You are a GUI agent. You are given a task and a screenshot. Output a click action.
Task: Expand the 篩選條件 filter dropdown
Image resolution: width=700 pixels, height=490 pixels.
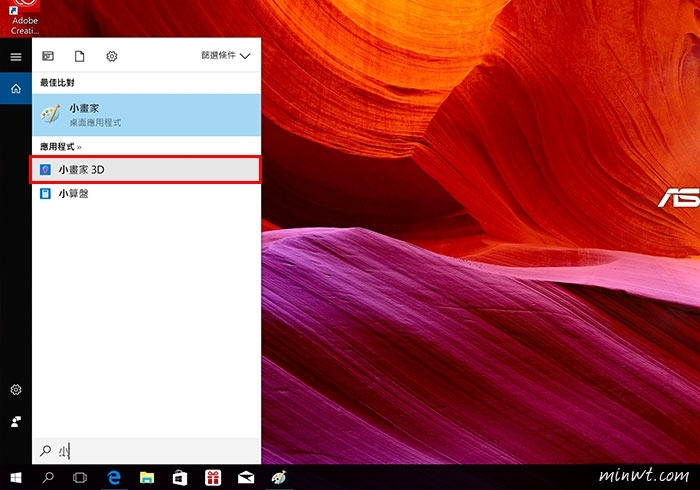(225, 57)
